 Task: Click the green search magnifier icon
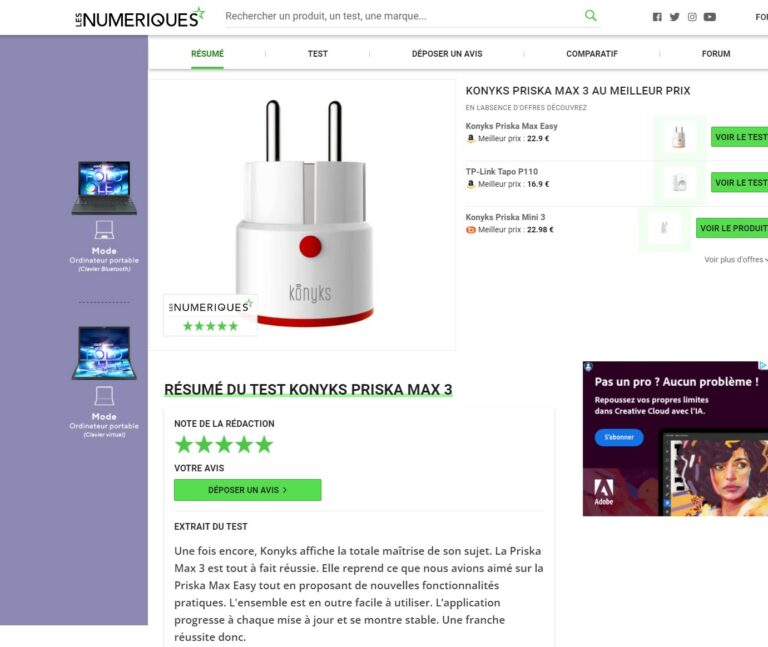coord(591,16)
